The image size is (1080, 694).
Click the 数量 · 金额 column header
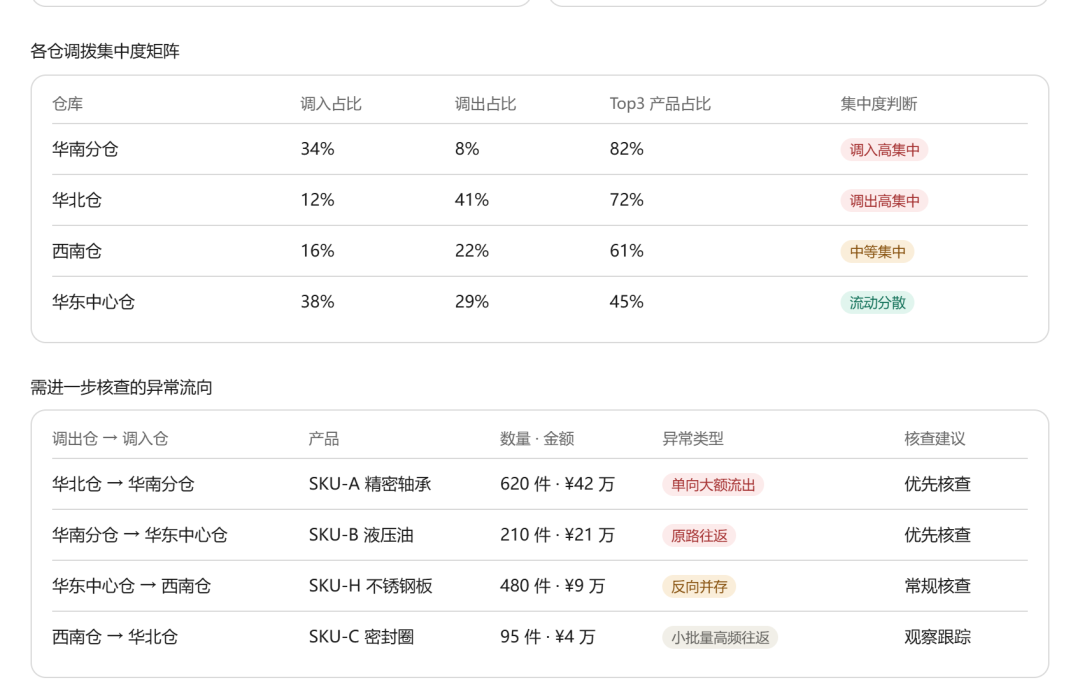pos(537,439)
